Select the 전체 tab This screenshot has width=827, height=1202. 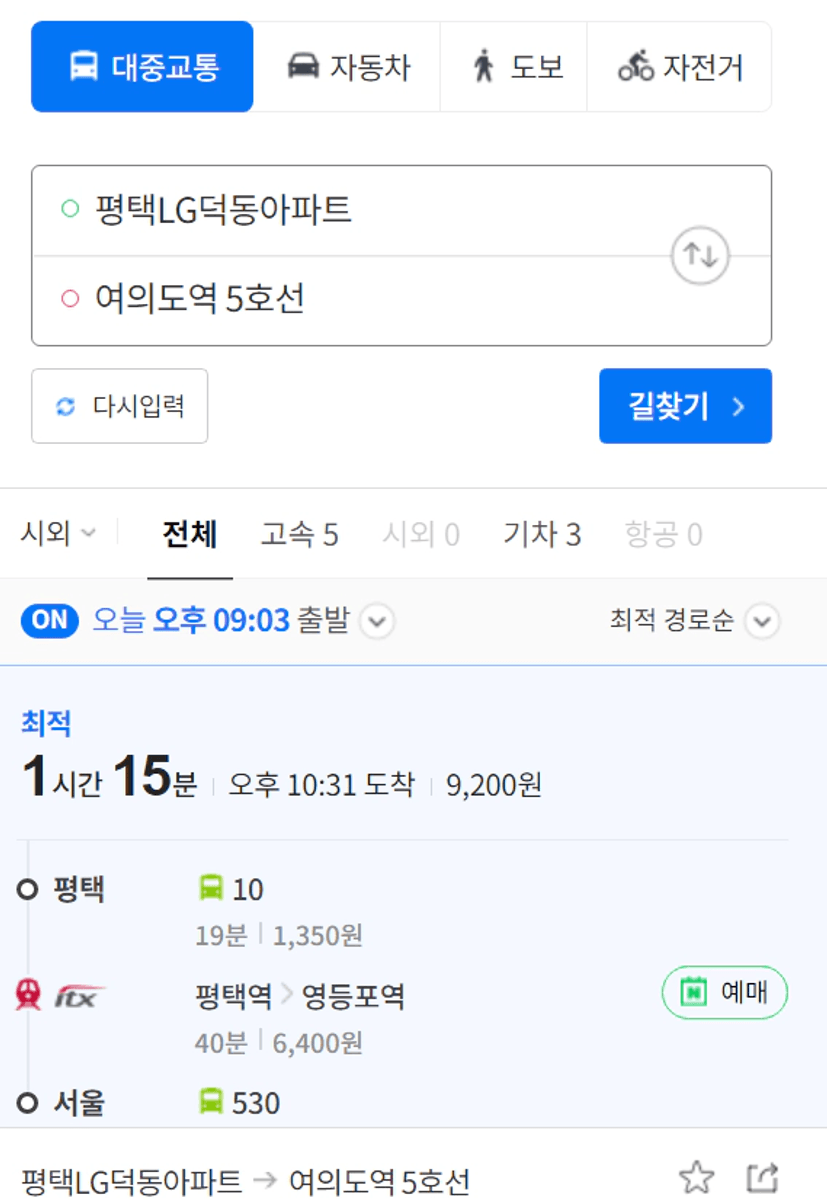click(x=190, y=535)
